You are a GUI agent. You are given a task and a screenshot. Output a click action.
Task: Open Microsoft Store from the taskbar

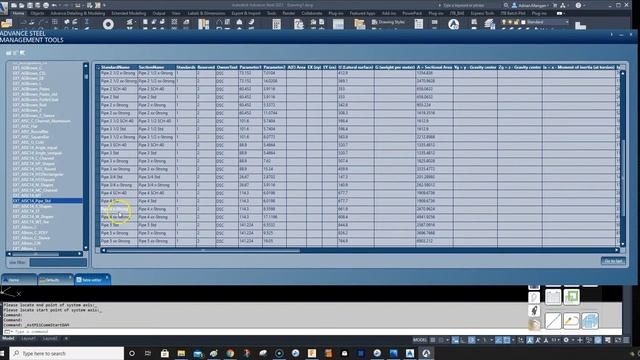[x=165, y=353]
